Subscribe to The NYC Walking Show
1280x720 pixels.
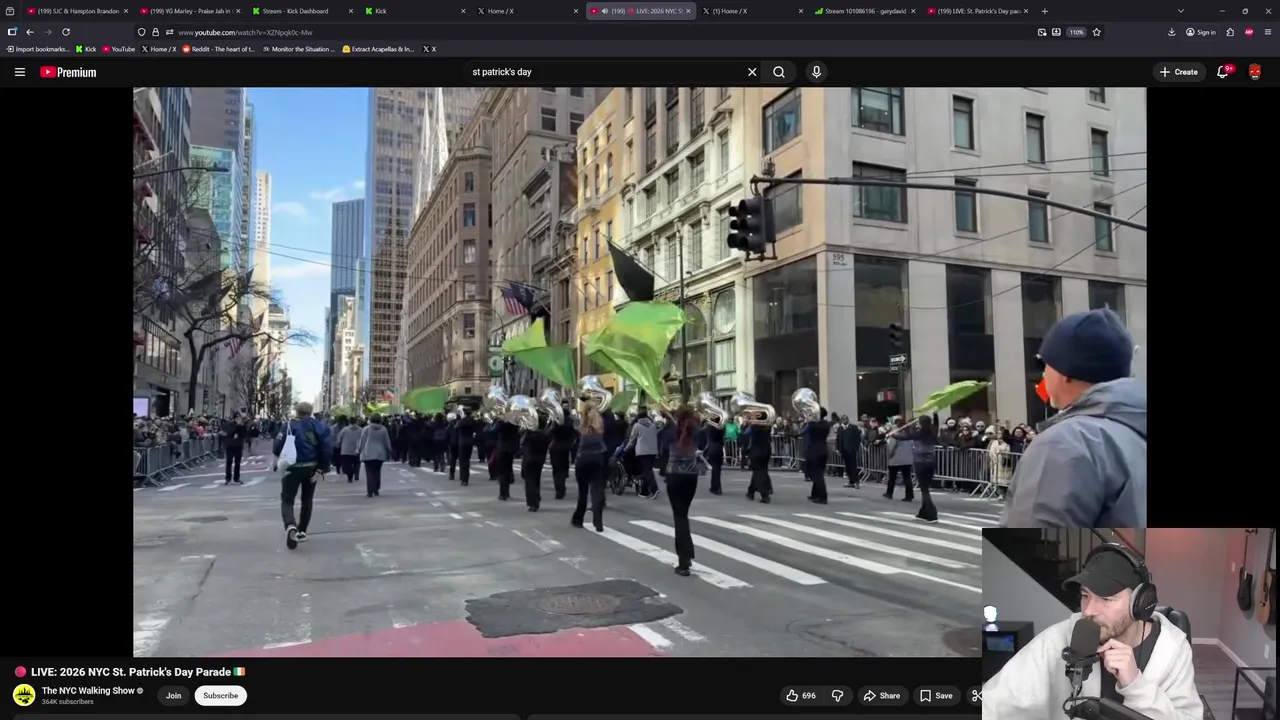(x=221, y=696)
